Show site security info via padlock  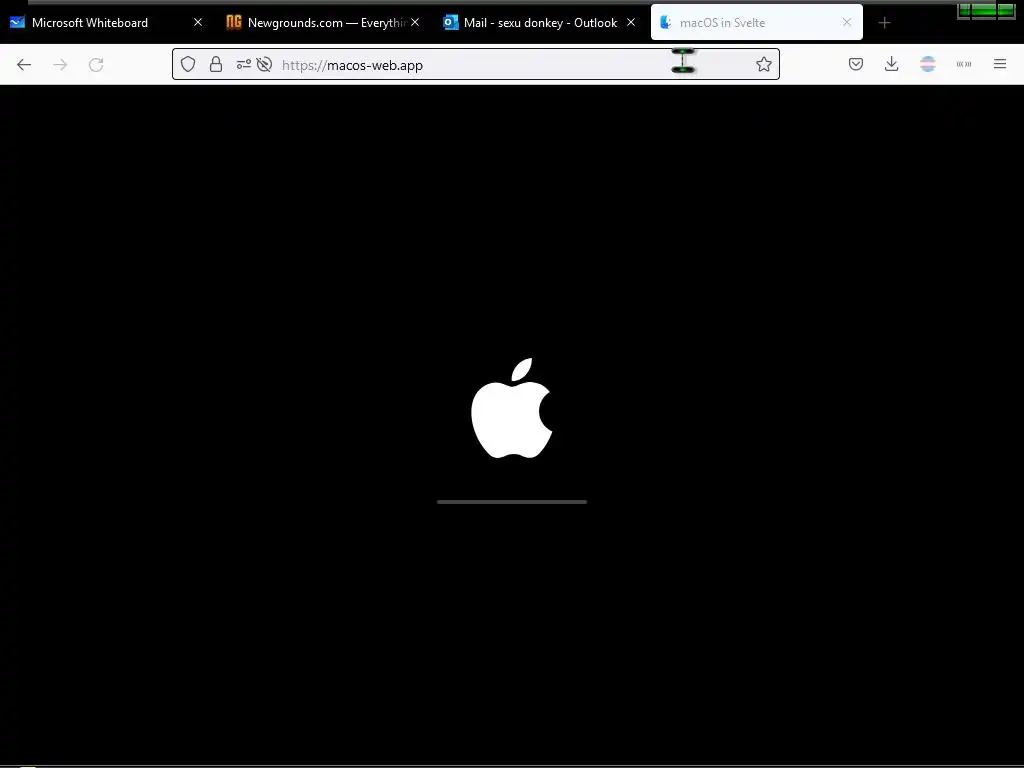216,64
